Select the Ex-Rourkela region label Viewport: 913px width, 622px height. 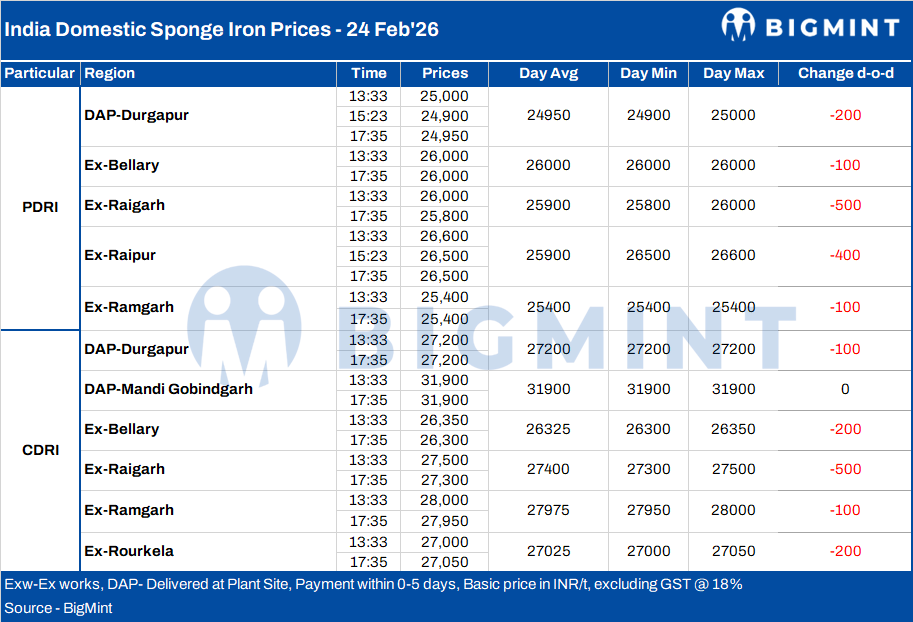click(x=128, y=551)
